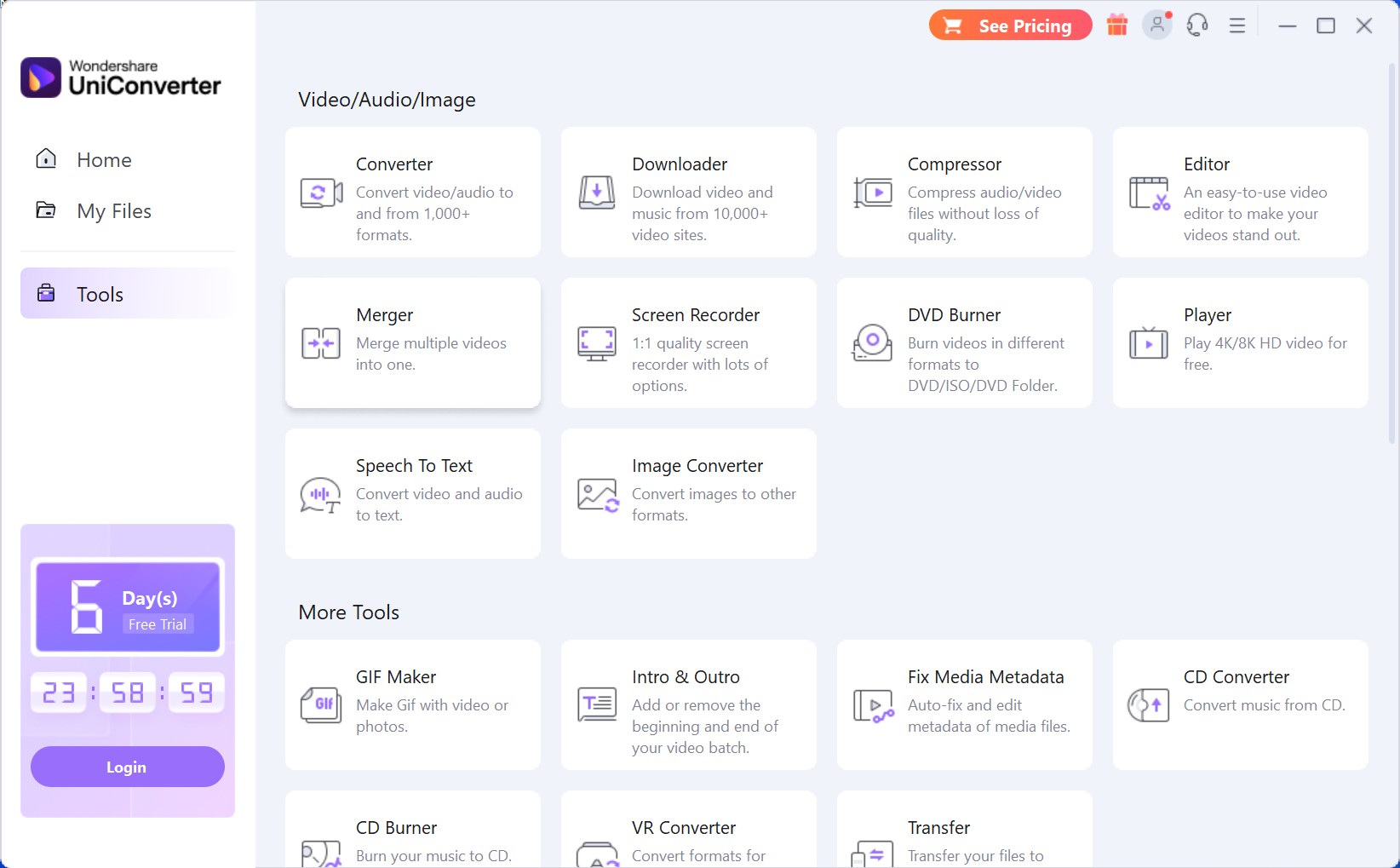Open customer support headset icon
Image resolution: width=1400 pixels, height=868 pixels.
[1196, 25]
